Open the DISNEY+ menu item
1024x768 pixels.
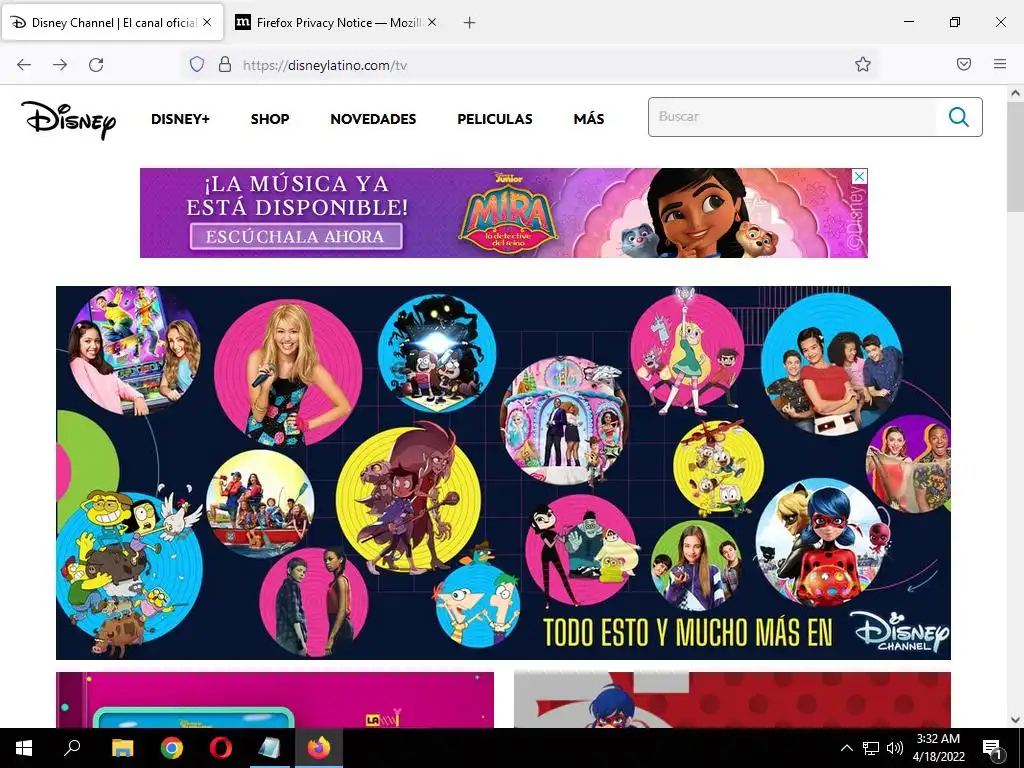pyautogui.click(x=180, y=119)
